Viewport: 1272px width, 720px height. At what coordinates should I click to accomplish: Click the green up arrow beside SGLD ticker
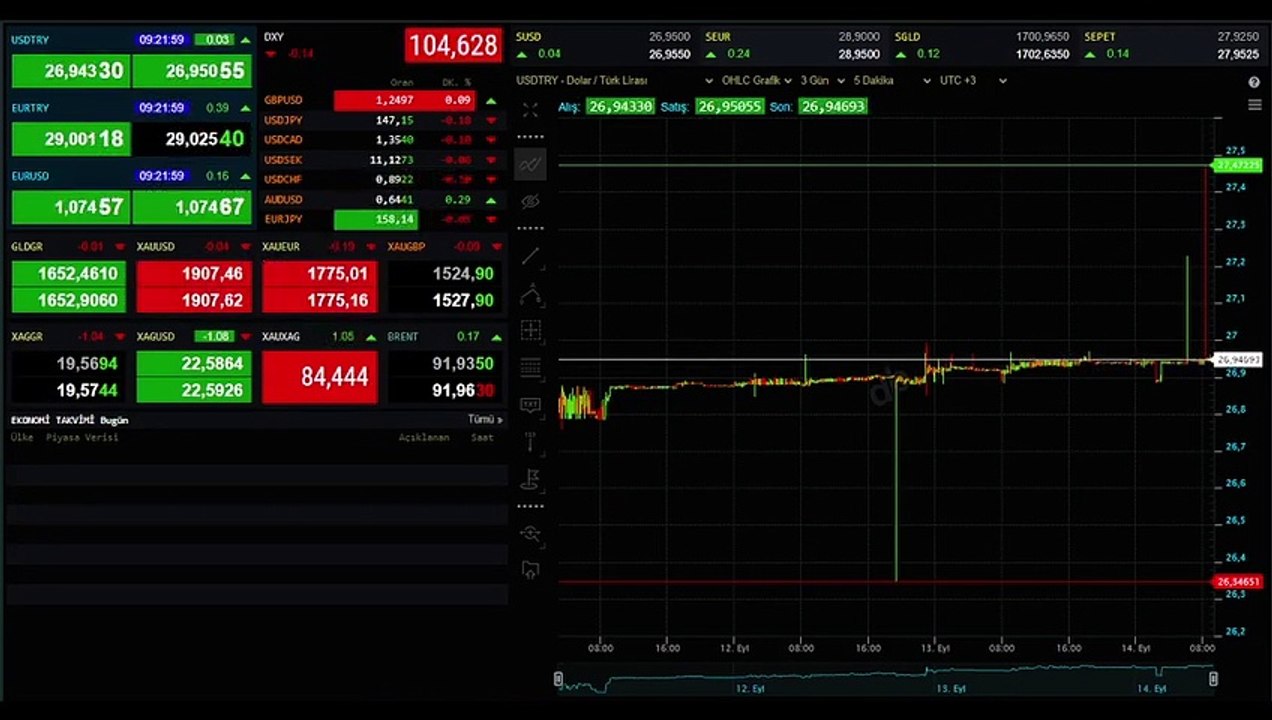pos(901,54)
